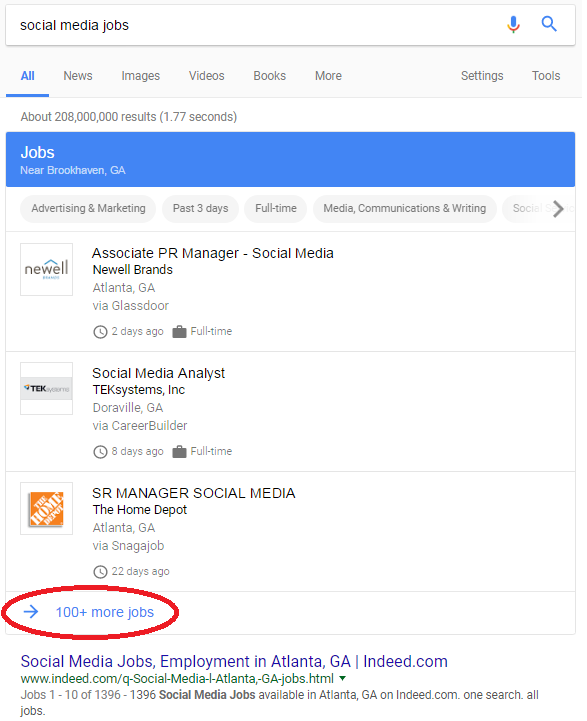
Task: Open the Indeed result URL dropdown arrow
Action: coord(342,678)
